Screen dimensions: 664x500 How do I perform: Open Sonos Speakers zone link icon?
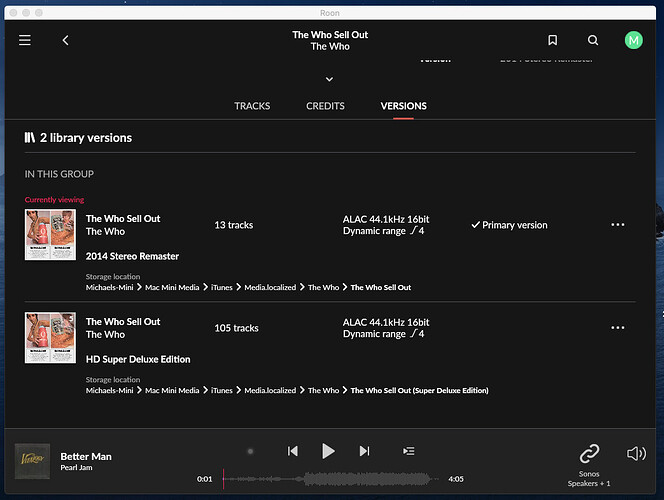[x=589, y=454]
